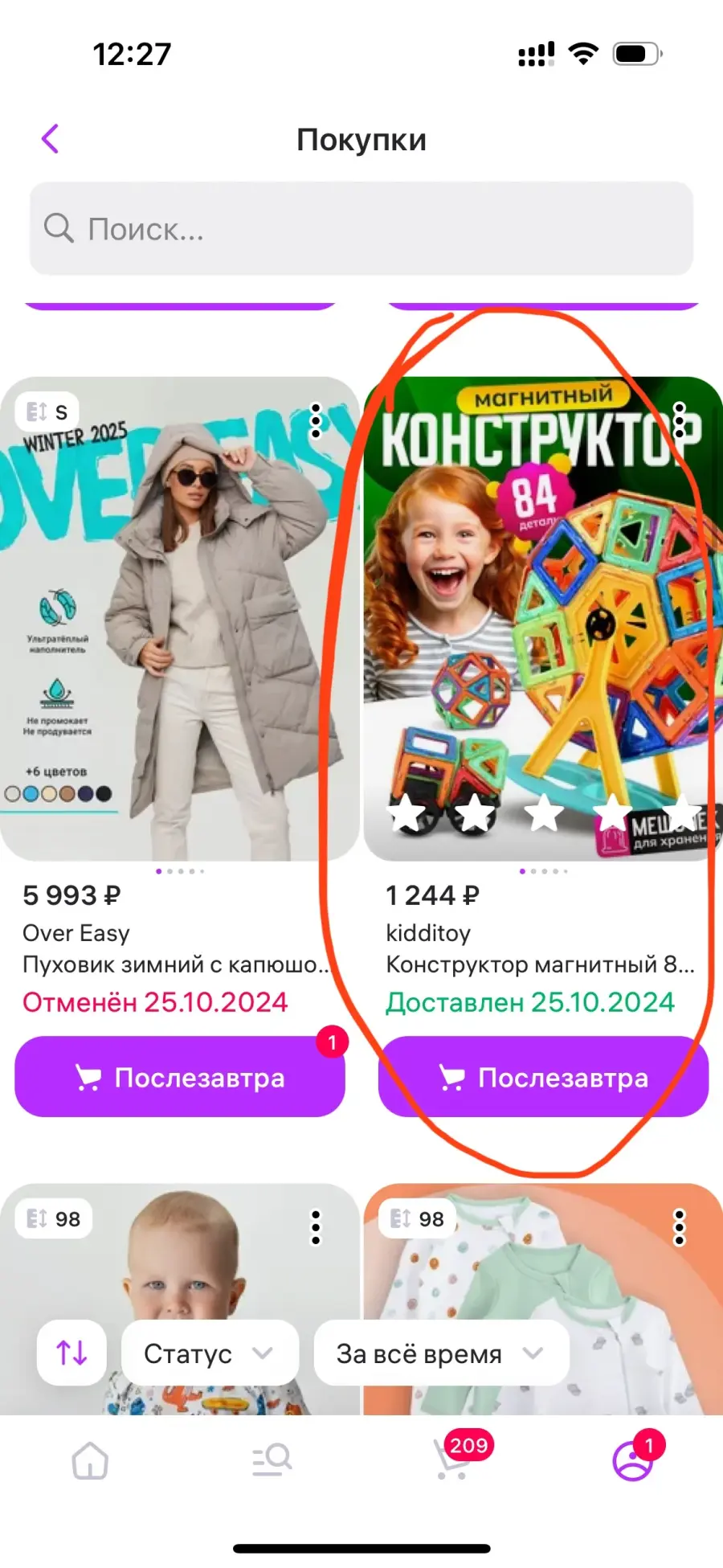This screenshot has width=723, height=1568.
Task: Open the profile tab icon
Action: pos(634,1457)
